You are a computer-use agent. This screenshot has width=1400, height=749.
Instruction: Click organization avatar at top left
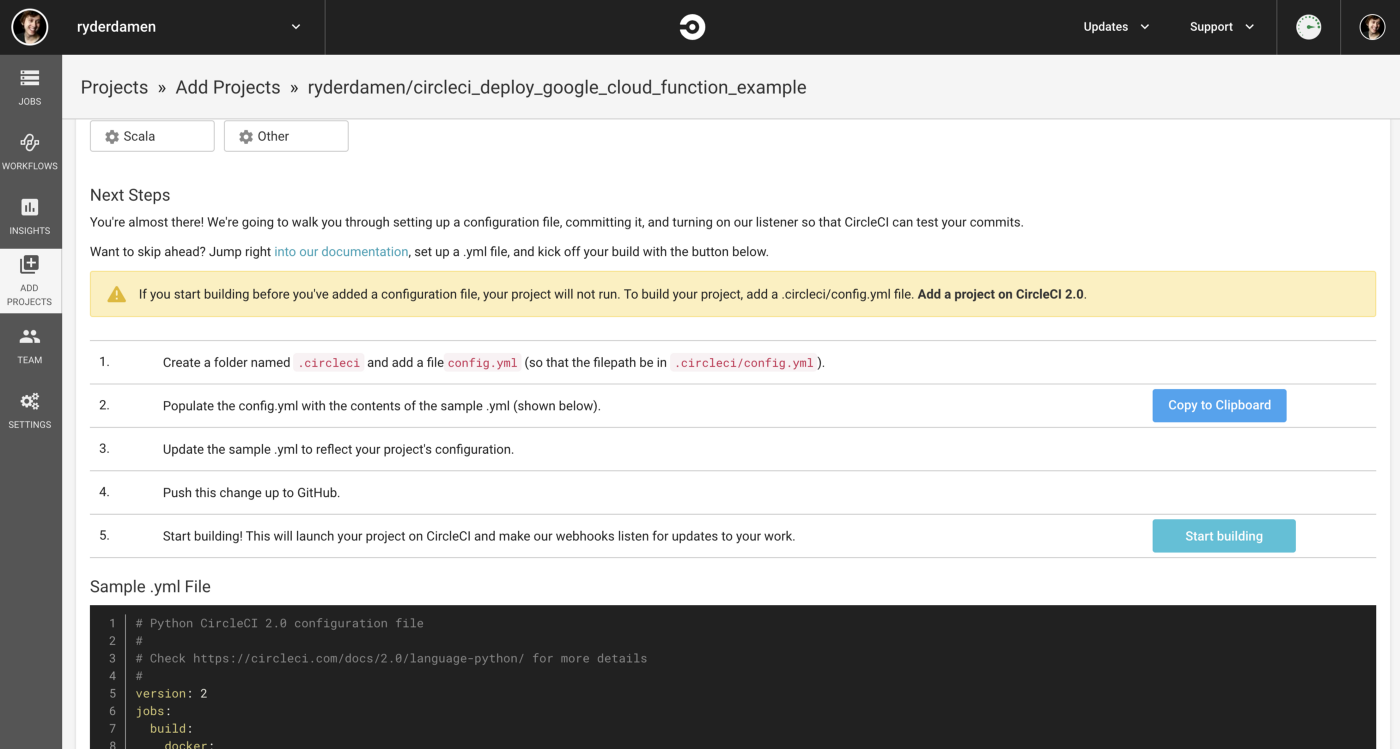pyautogui.click(x=30, y=27)
